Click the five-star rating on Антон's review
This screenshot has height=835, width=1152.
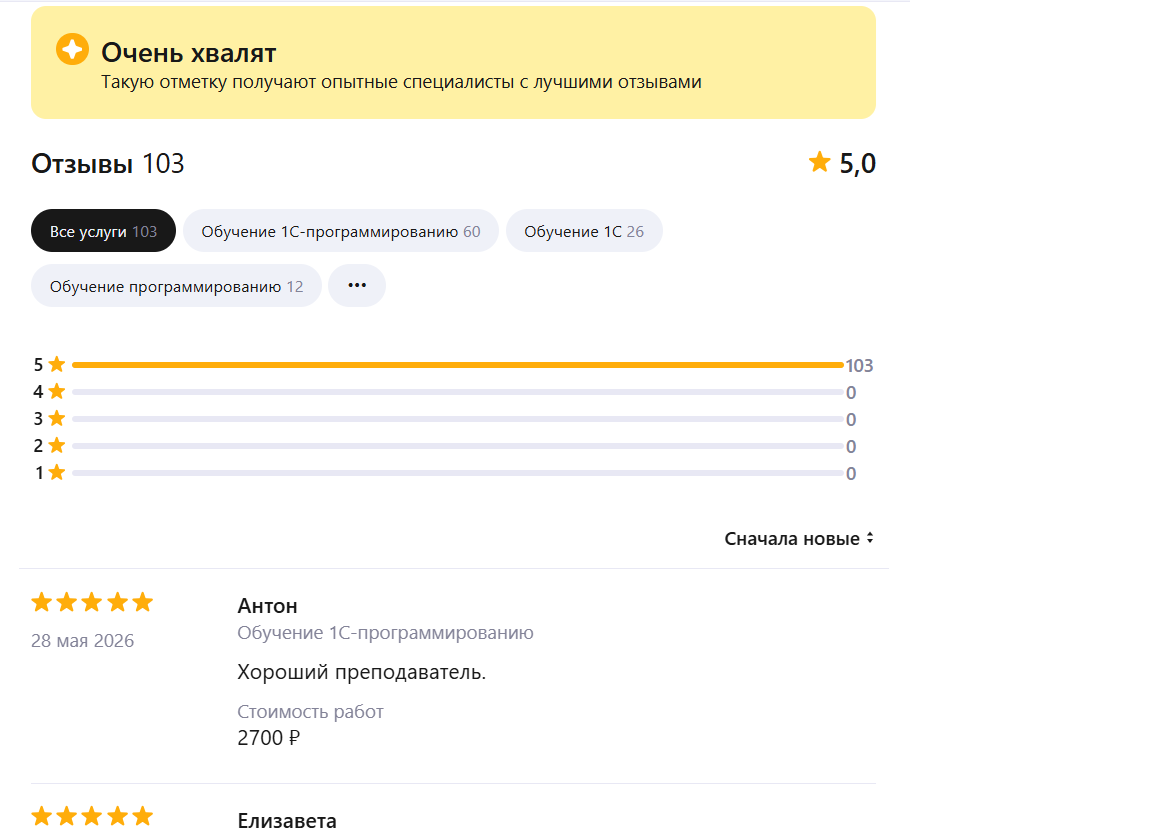92,603
